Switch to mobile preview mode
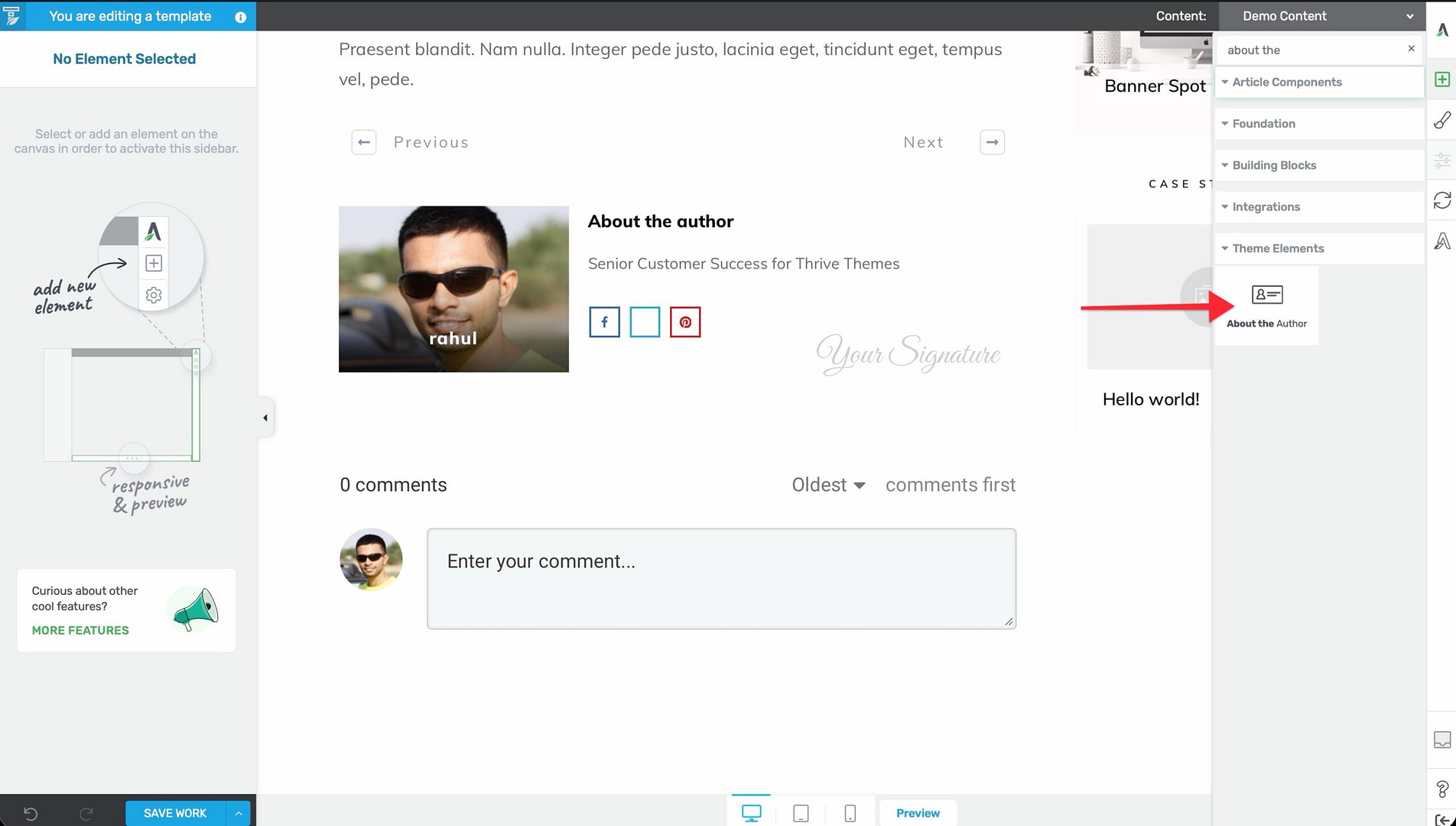Image resolution: width=1456 pixels, height=826 pixels. (850, 813)
